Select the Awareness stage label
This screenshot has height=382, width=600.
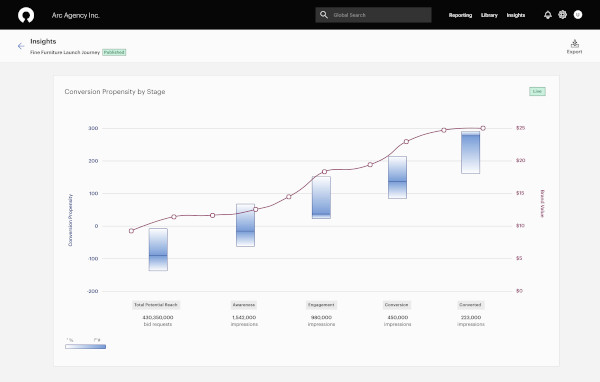[244, 305]
